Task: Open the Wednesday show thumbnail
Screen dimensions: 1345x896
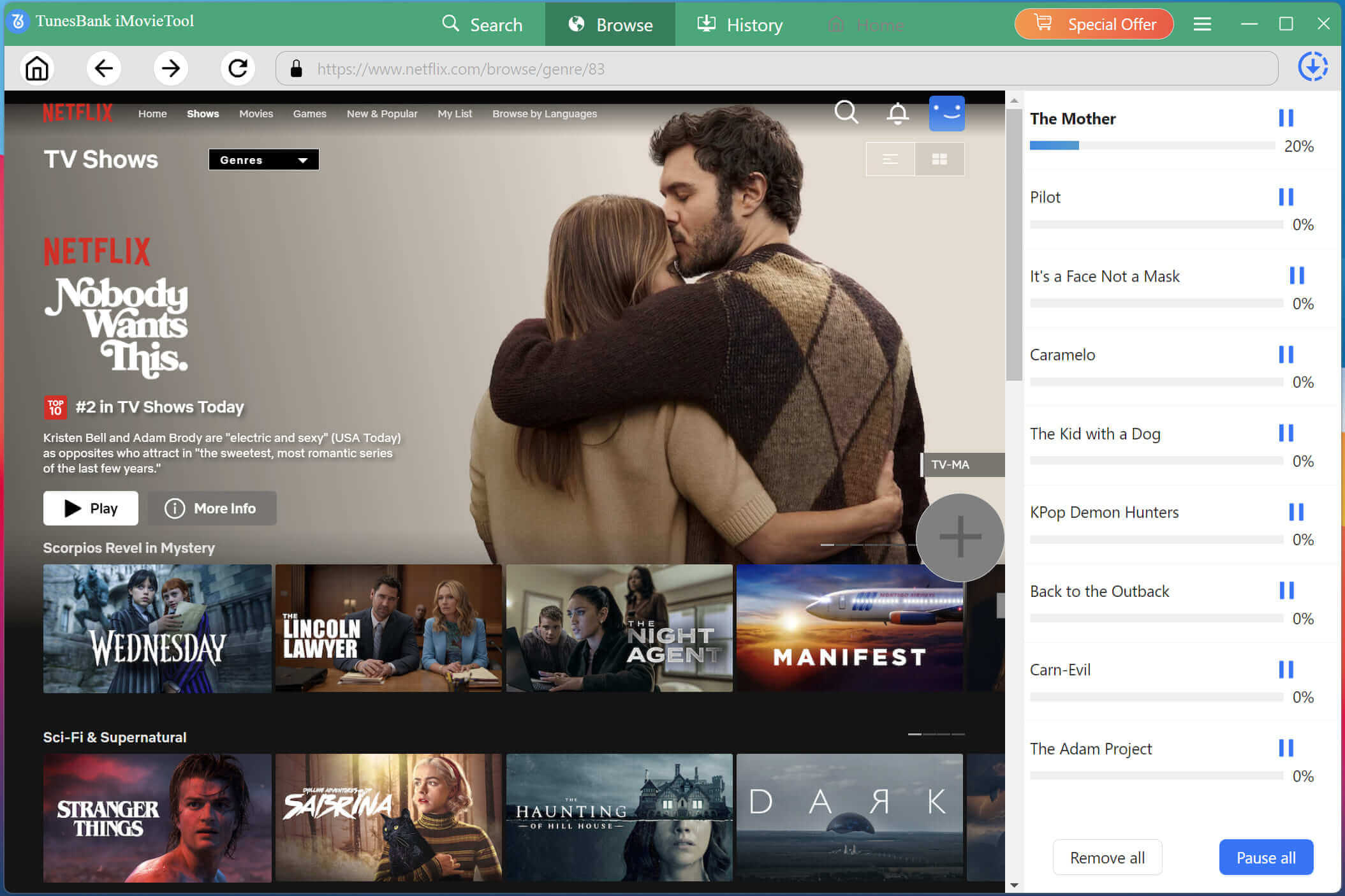Action: click(158, 628)
